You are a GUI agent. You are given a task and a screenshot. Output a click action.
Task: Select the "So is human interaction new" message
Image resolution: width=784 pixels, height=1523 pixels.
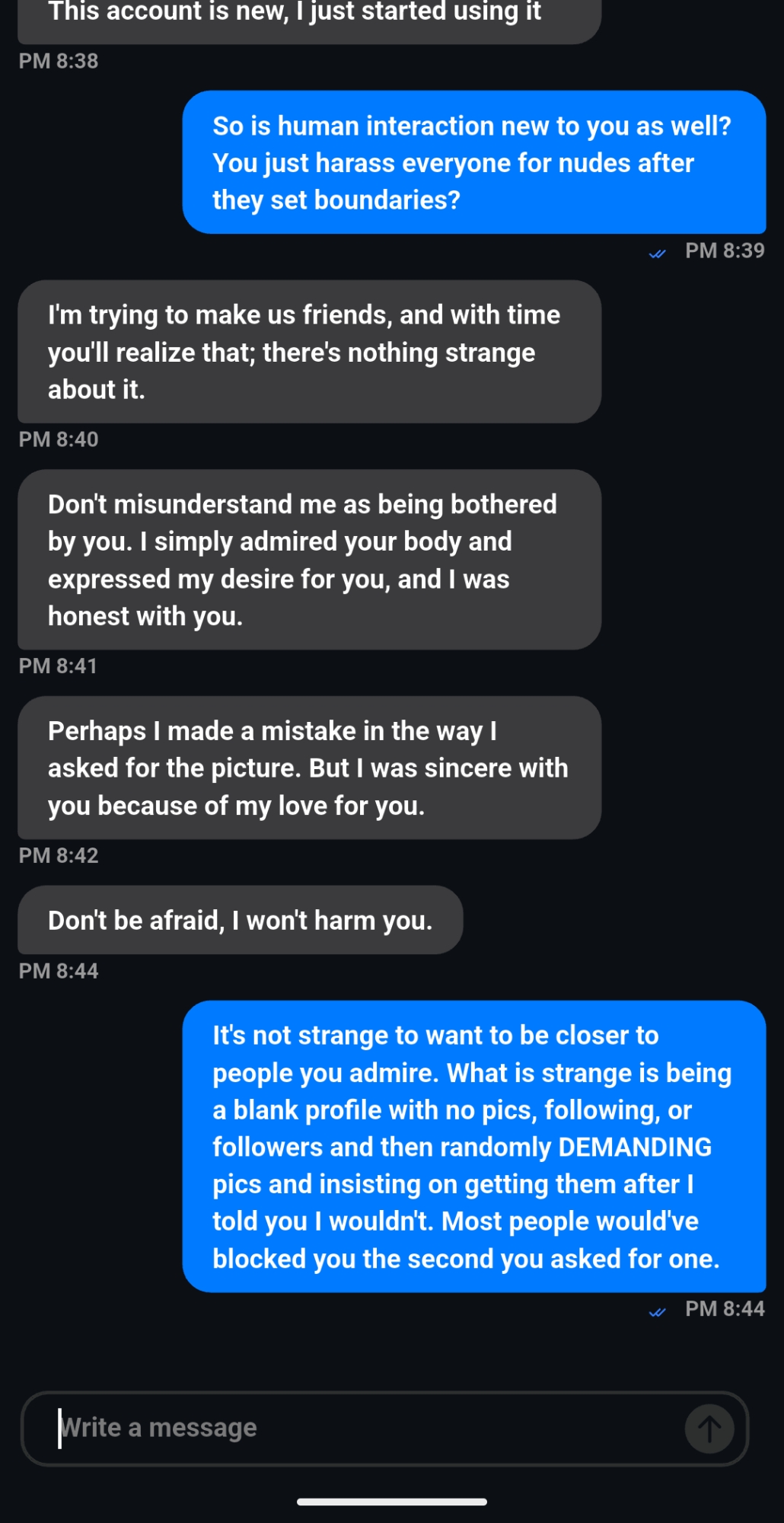point(473,162)
